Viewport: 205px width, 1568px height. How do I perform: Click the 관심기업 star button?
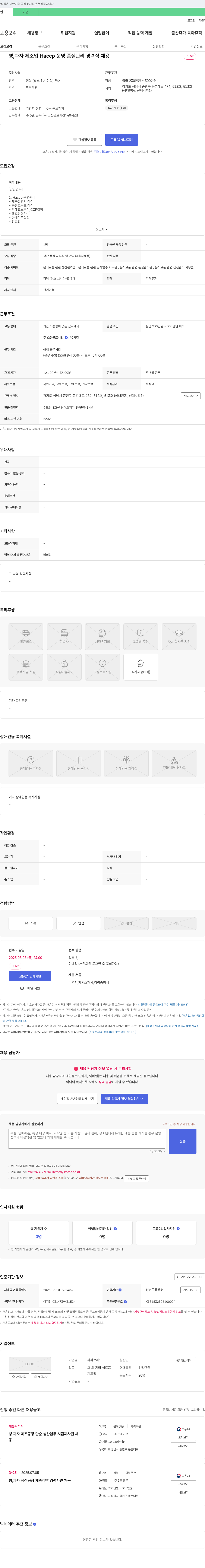(19, 1377)
